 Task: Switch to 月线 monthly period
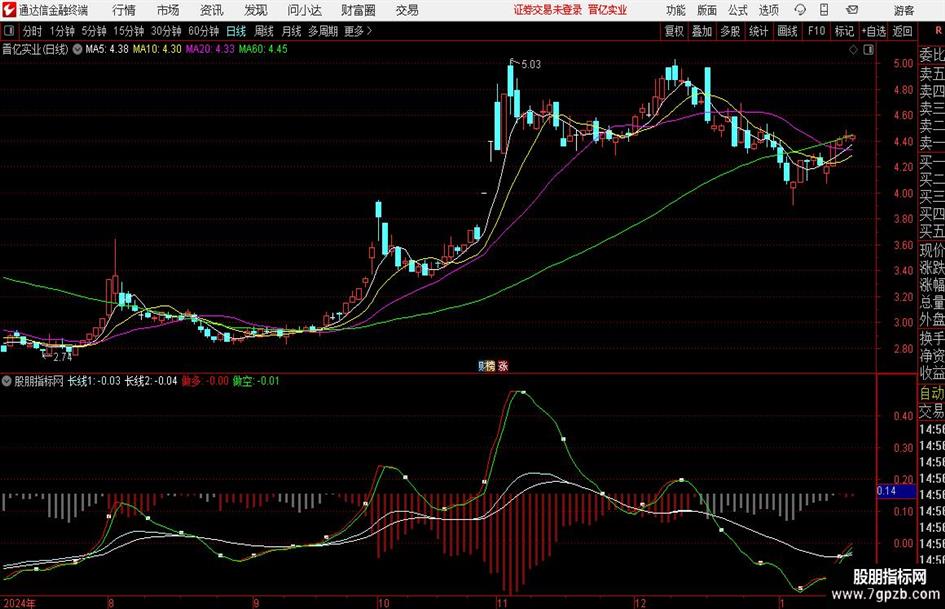coord(291,31)
